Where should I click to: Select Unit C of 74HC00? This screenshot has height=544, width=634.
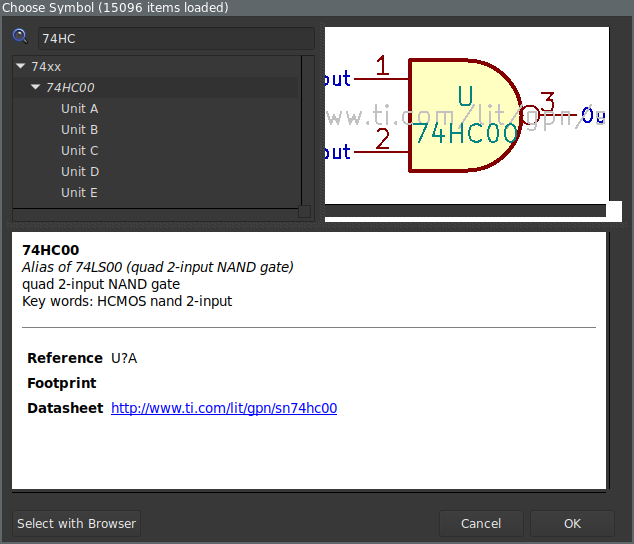(80, 150)
